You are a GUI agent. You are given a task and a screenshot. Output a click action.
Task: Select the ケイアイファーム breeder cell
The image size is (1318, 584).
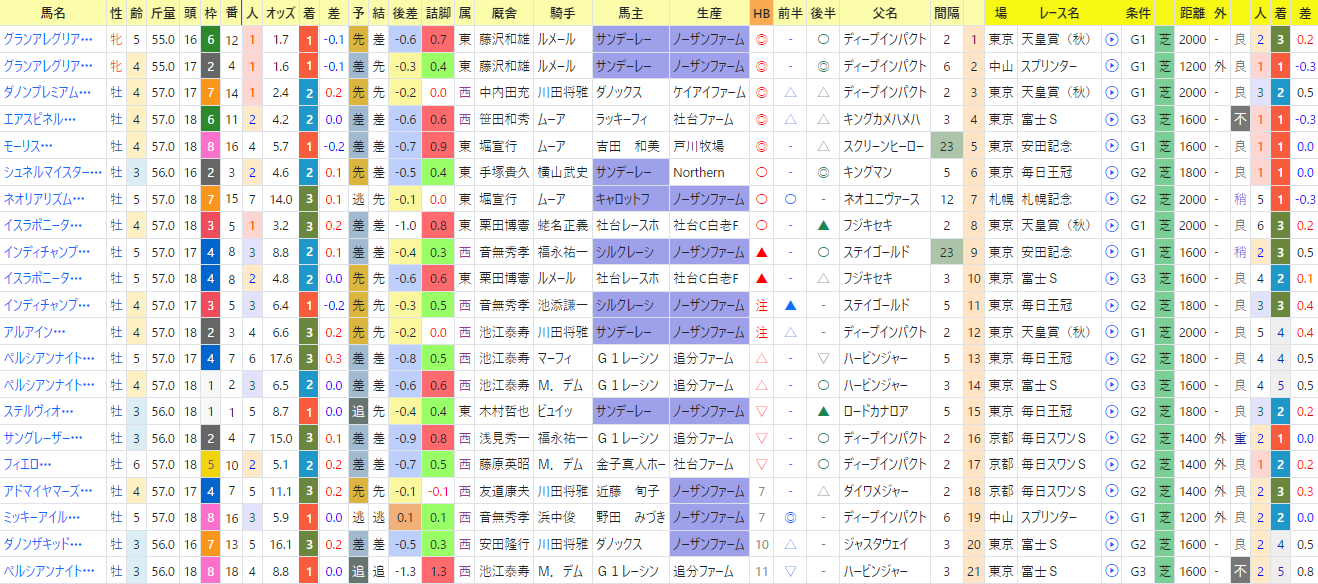708,92
